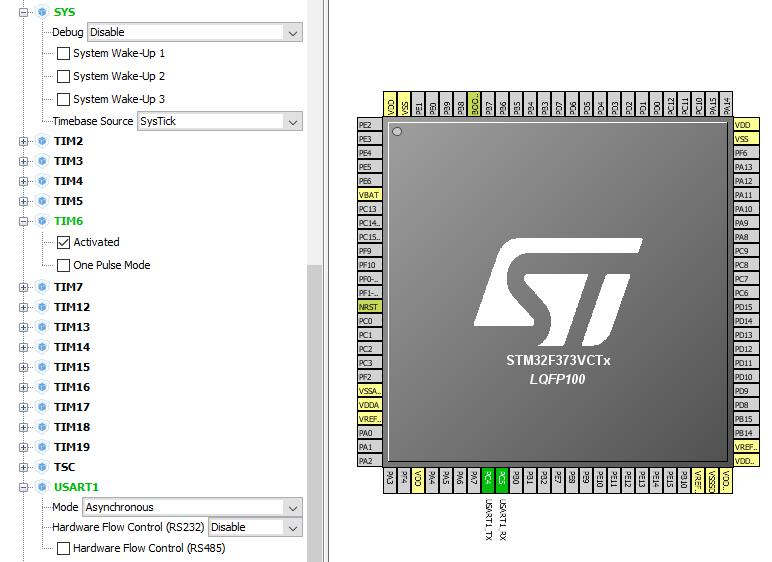Enable System Wake-Up 3 checkbox
This screenshot has width=772, height=562.
63,99
